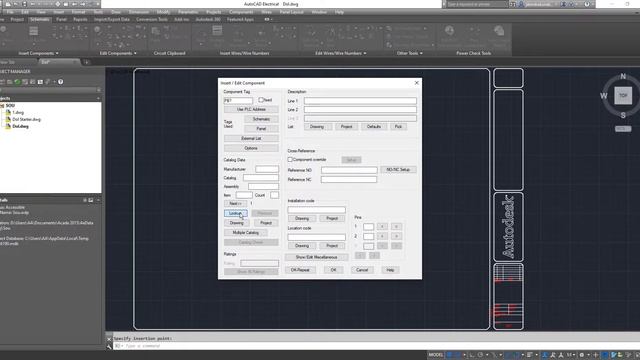
Task: Open the Wires menu in menu bar
Action: click(x=267, y=12)
